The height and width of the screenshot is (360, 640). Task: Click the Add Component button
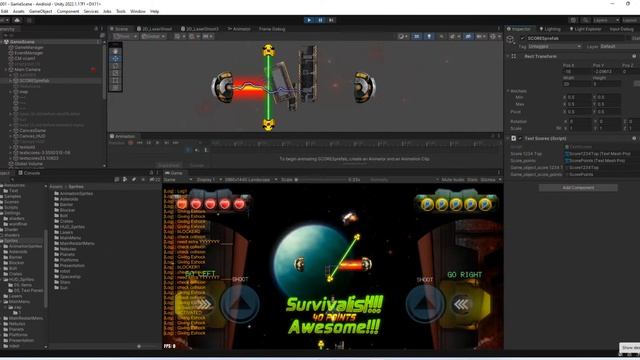click(578, 188)
